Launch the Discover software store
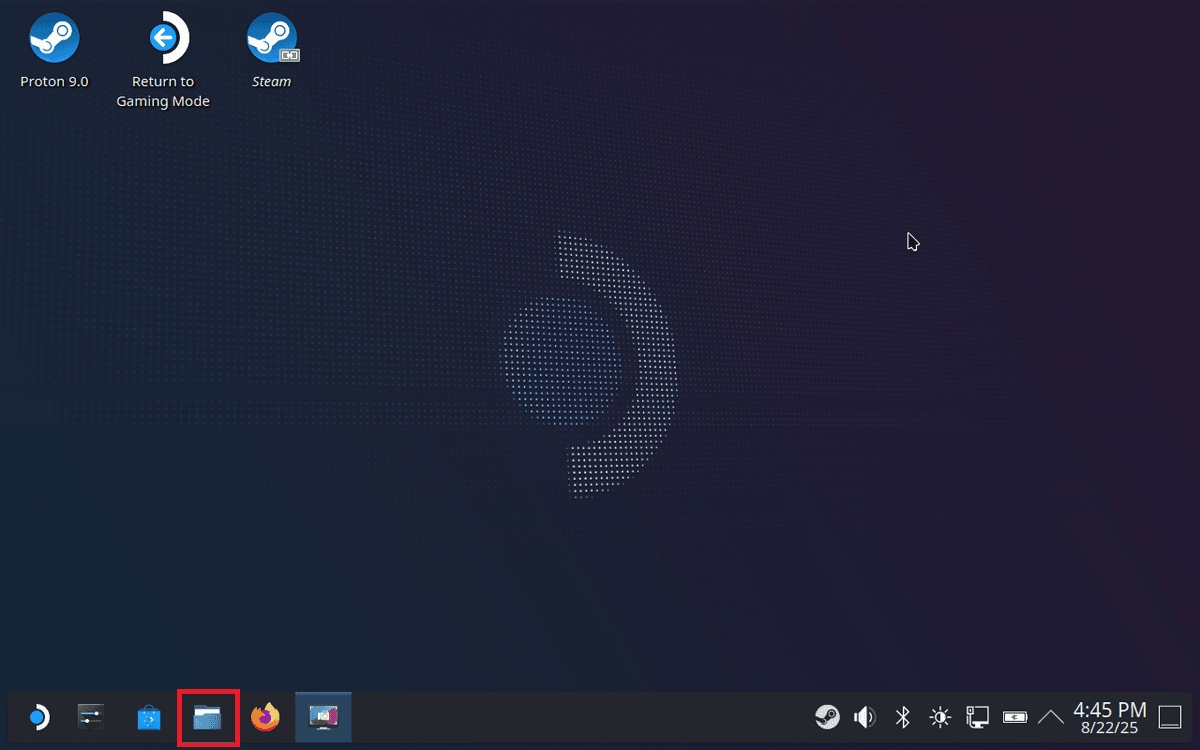This screenshot has height=750, width=1200. 149,717
